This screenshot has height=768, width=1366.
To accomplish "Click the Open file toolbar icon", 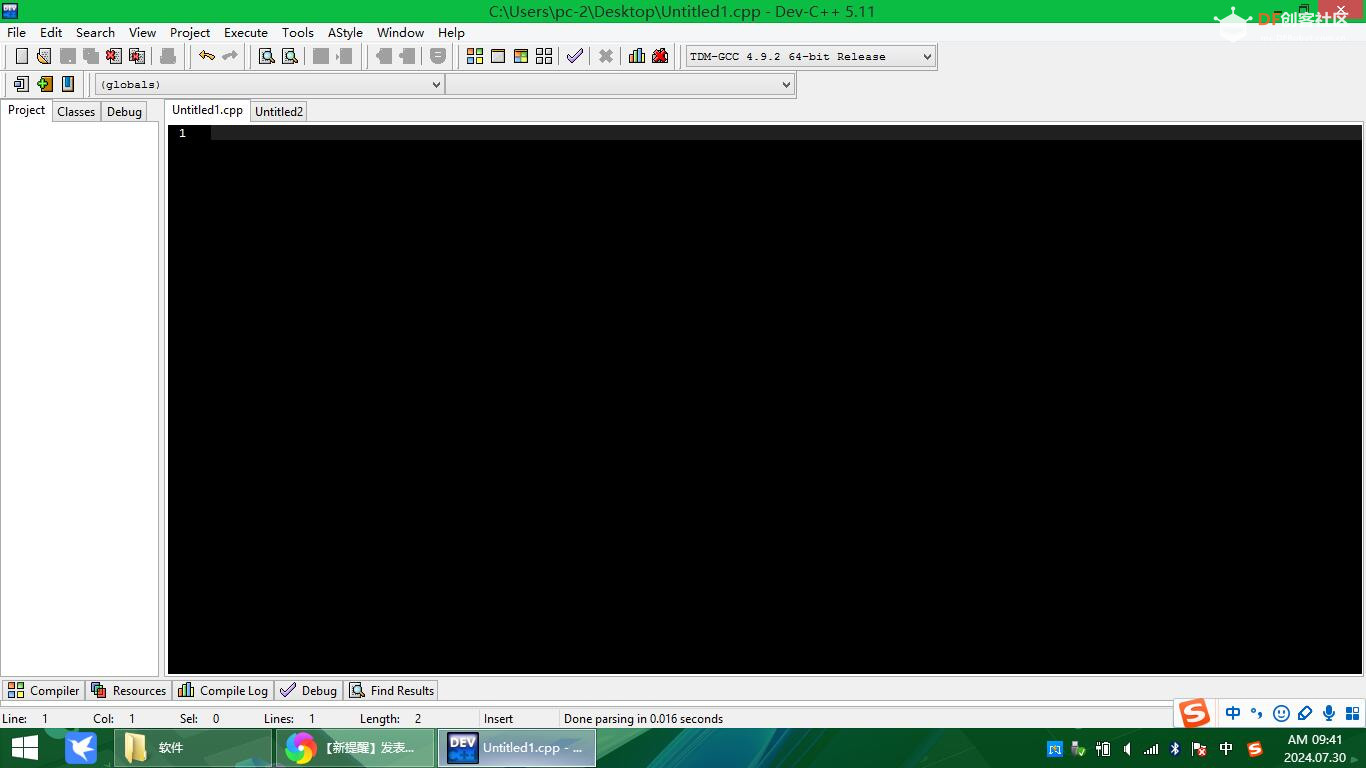I will coord(44,56).
